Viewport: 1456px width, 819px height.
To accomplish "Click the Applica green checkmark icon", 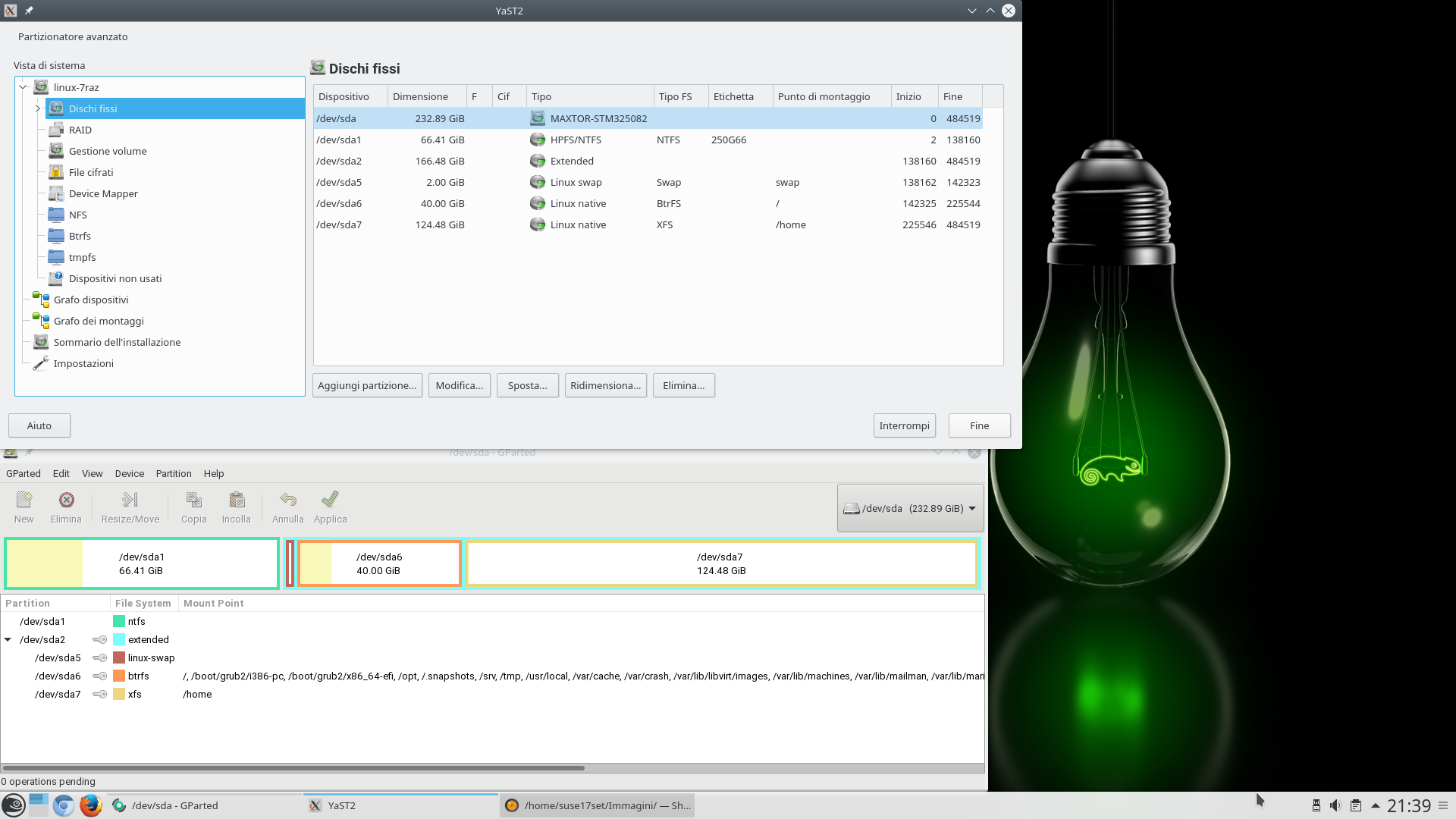I will tap(330, 507).
